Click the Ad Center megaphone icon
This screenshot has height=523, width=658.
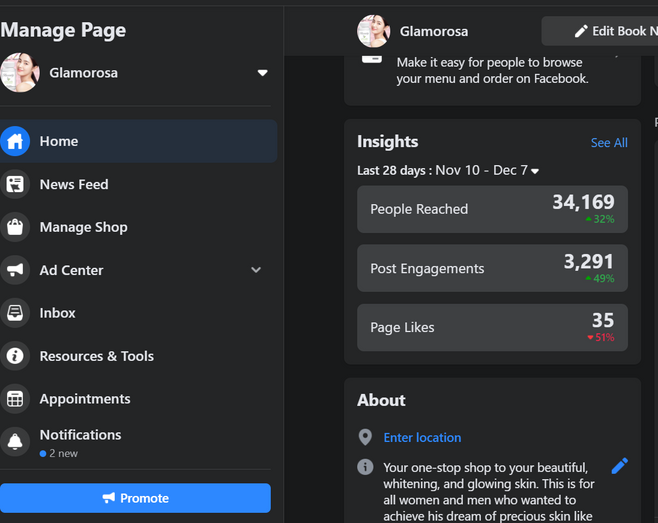coord(15,270)
